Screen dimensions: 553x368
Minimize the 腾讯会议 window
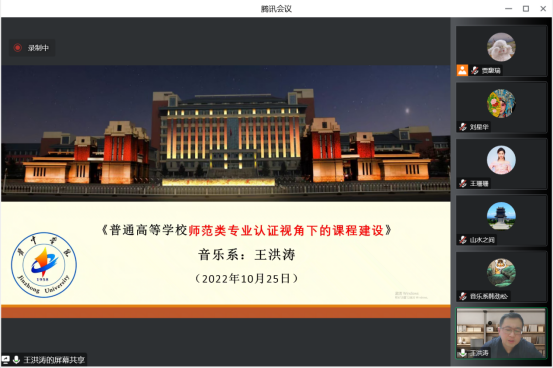508,8
